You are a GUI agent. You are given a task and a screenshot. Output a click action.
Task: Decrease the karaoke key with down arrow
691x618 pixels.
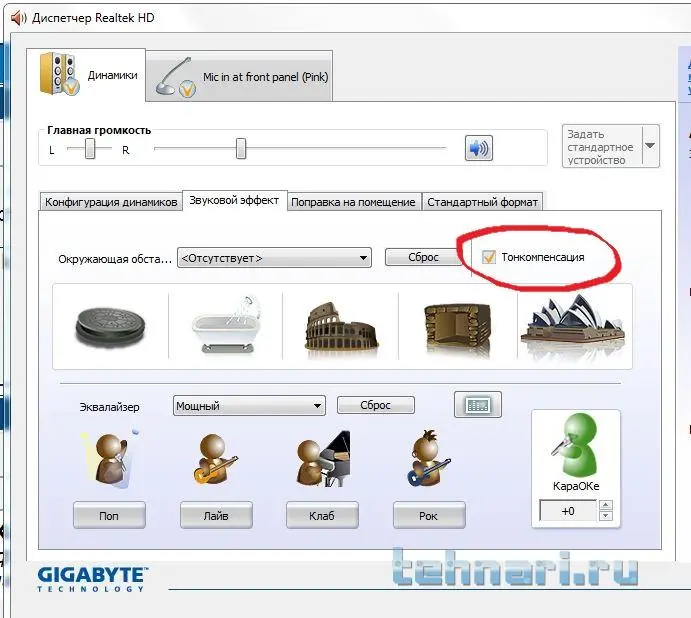click(606, 516)
